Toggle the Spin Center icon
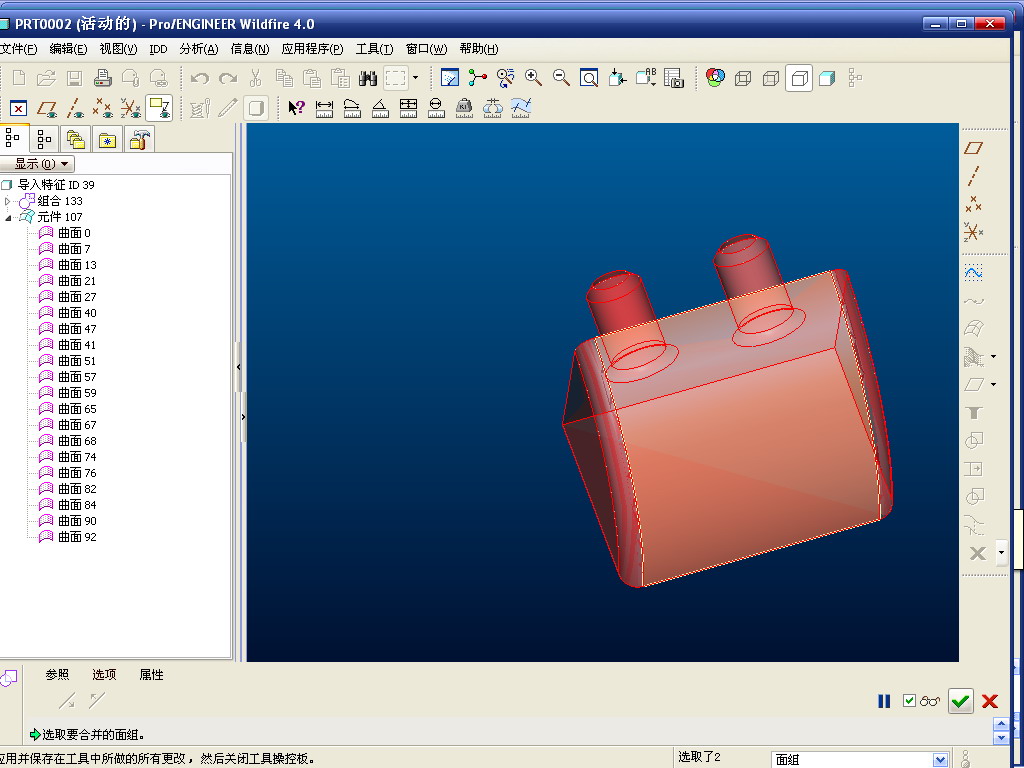This screenshot has width=1024, height=768. [477, 78]
